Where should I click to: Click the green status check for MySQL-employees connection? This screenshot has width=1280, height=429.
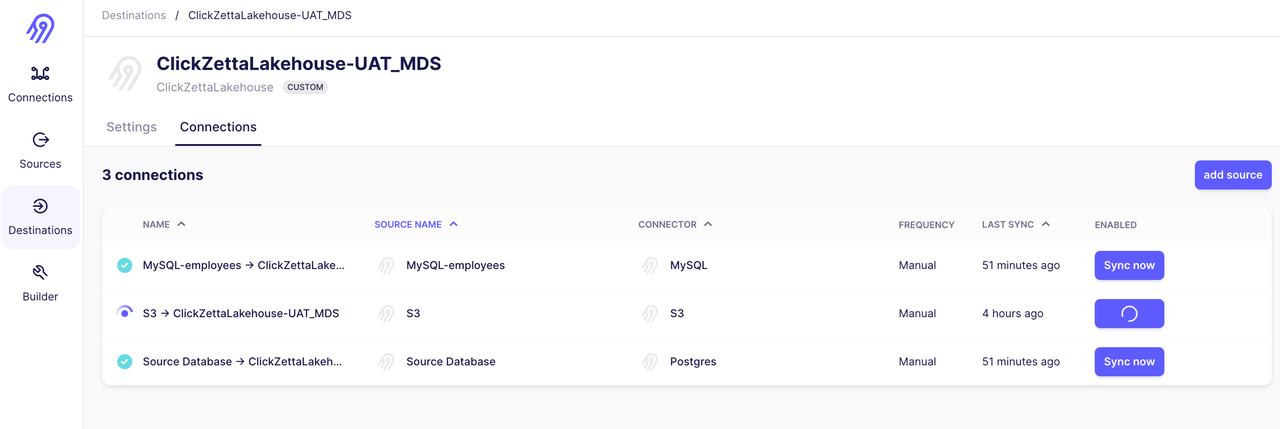pyautogui.click(x=124, y=266)
